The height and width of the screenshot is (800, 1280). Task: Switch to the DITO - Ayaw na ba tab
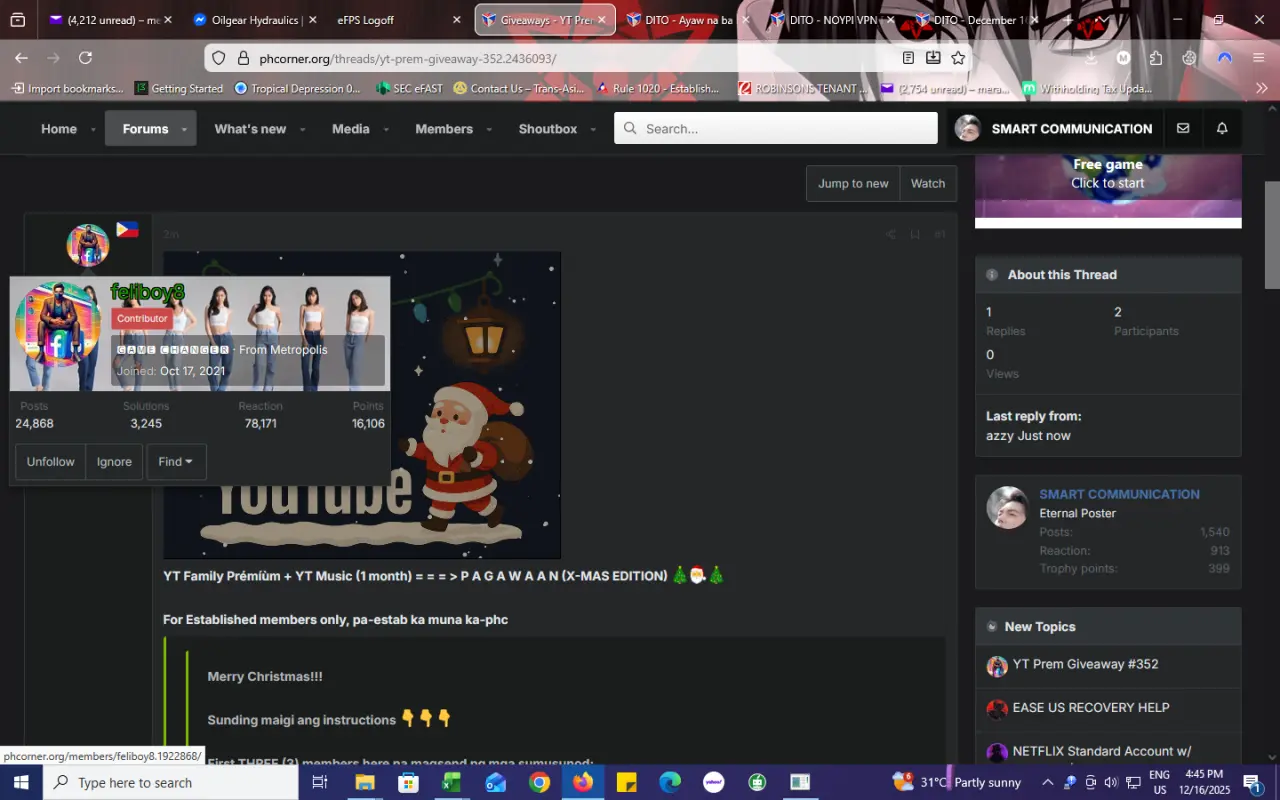point(688,19)
